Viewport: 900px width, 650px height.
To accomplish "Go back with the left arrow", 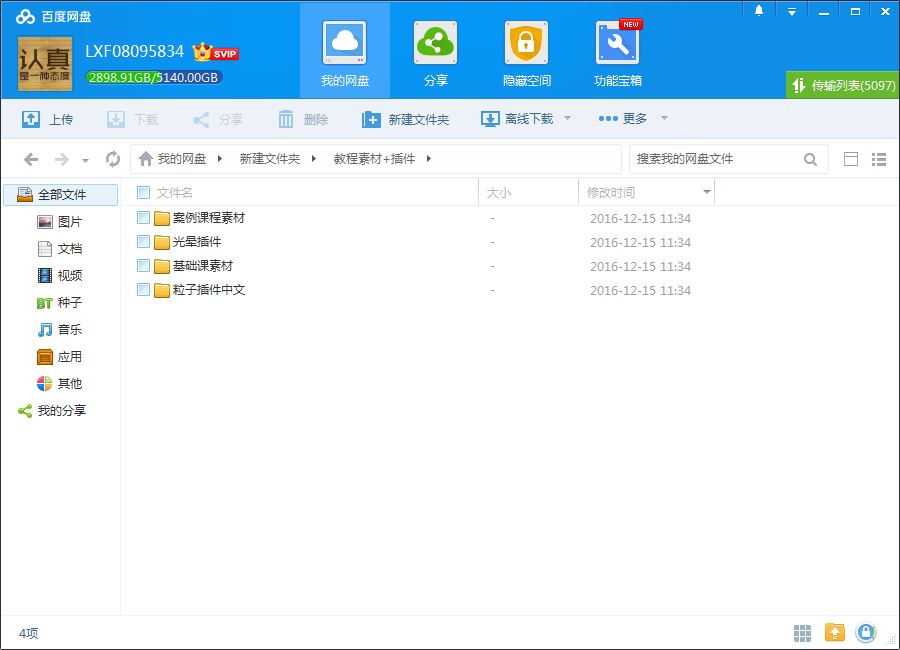I will (31, 159).
